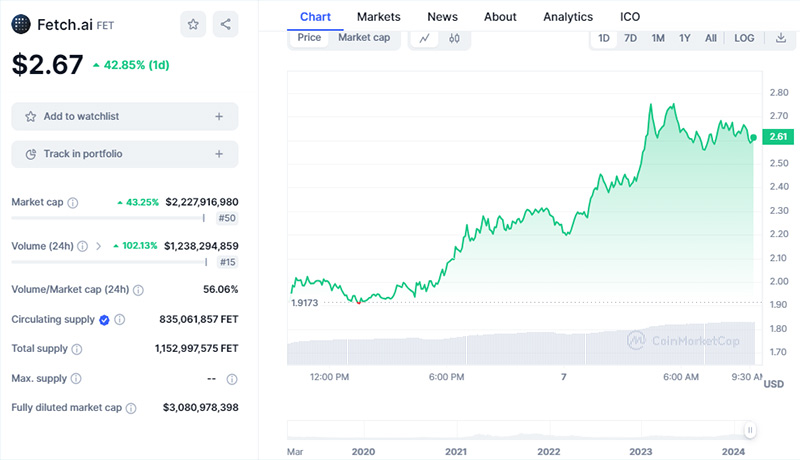Select the 1Y time range button
Screen dimensions: 800x460
coord(685,38)
